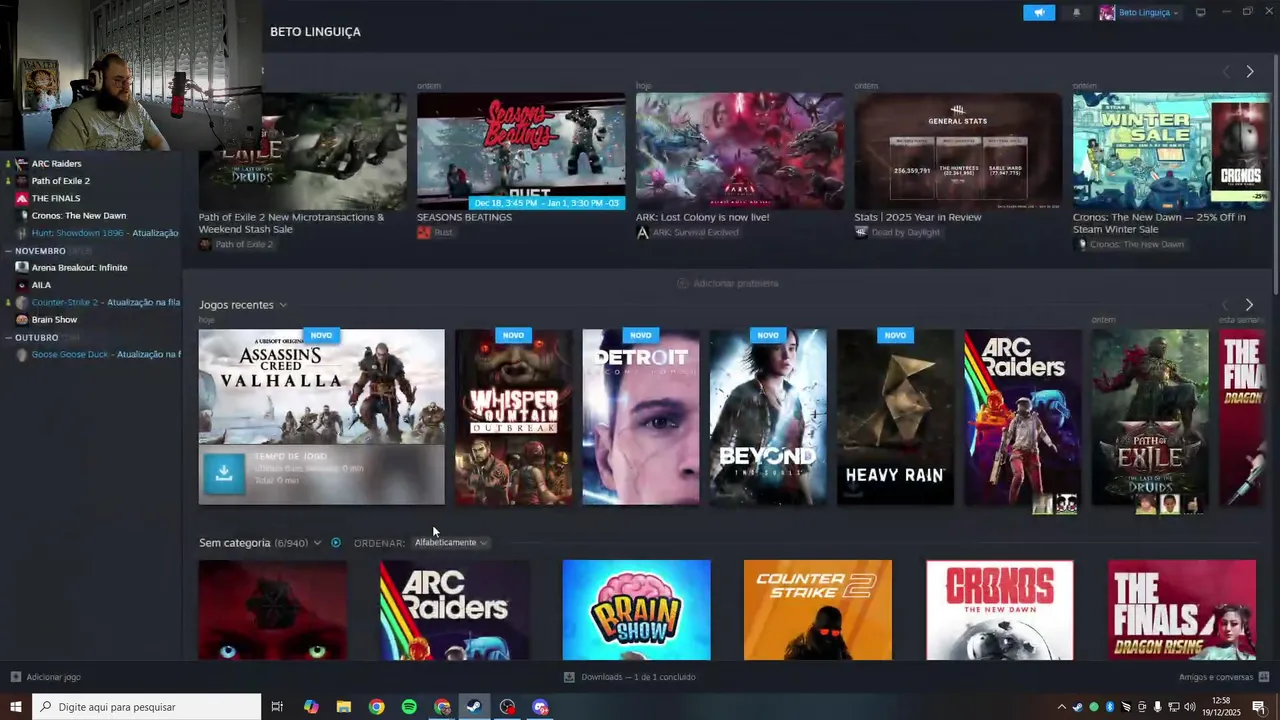
Task: Show hidden system tray icons chevron
Action: [x=1062, y=707]
